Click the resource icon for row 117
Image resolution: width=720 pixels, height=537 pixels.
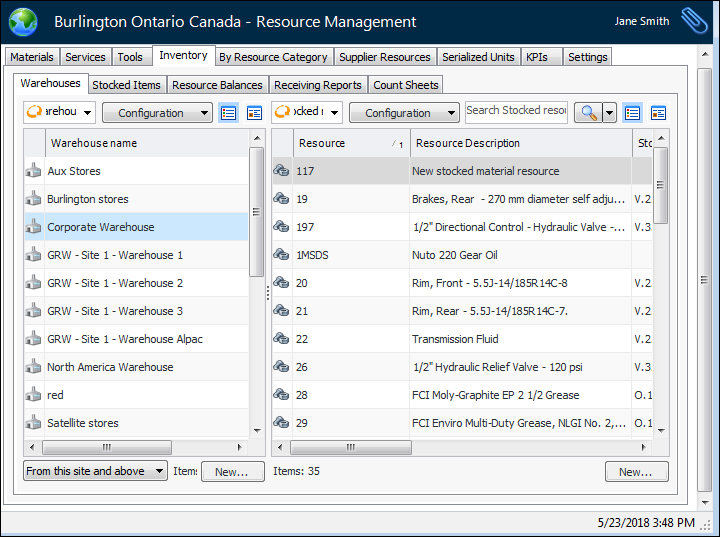[281, 171]
